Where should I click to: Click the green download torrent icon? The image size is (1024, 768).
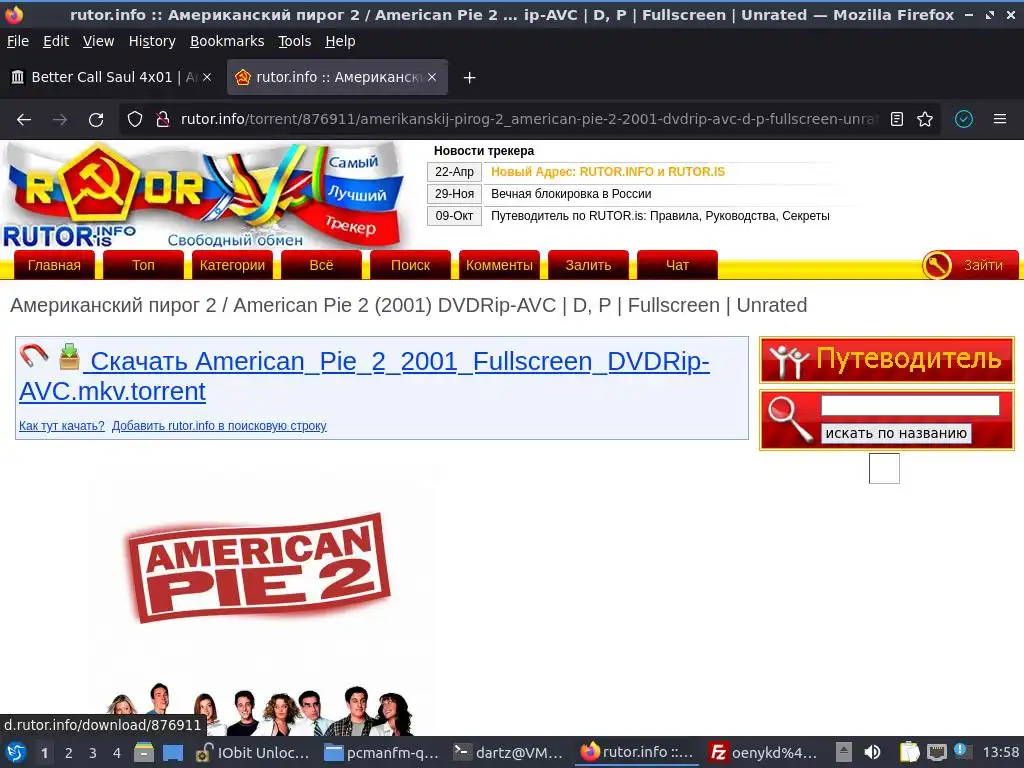(69, 357)
